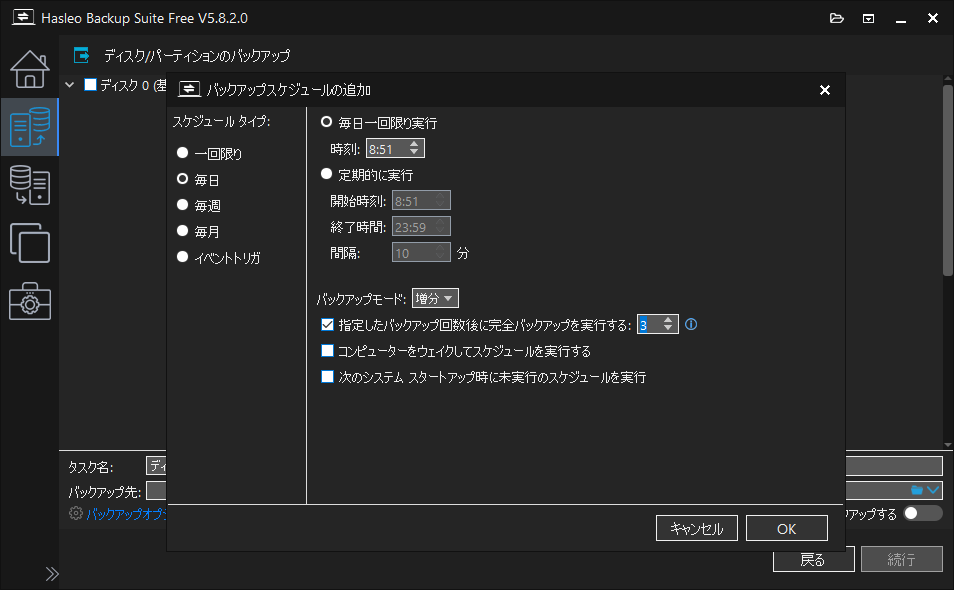Click the 戻る button
The image size is (954, 590).
813,560
